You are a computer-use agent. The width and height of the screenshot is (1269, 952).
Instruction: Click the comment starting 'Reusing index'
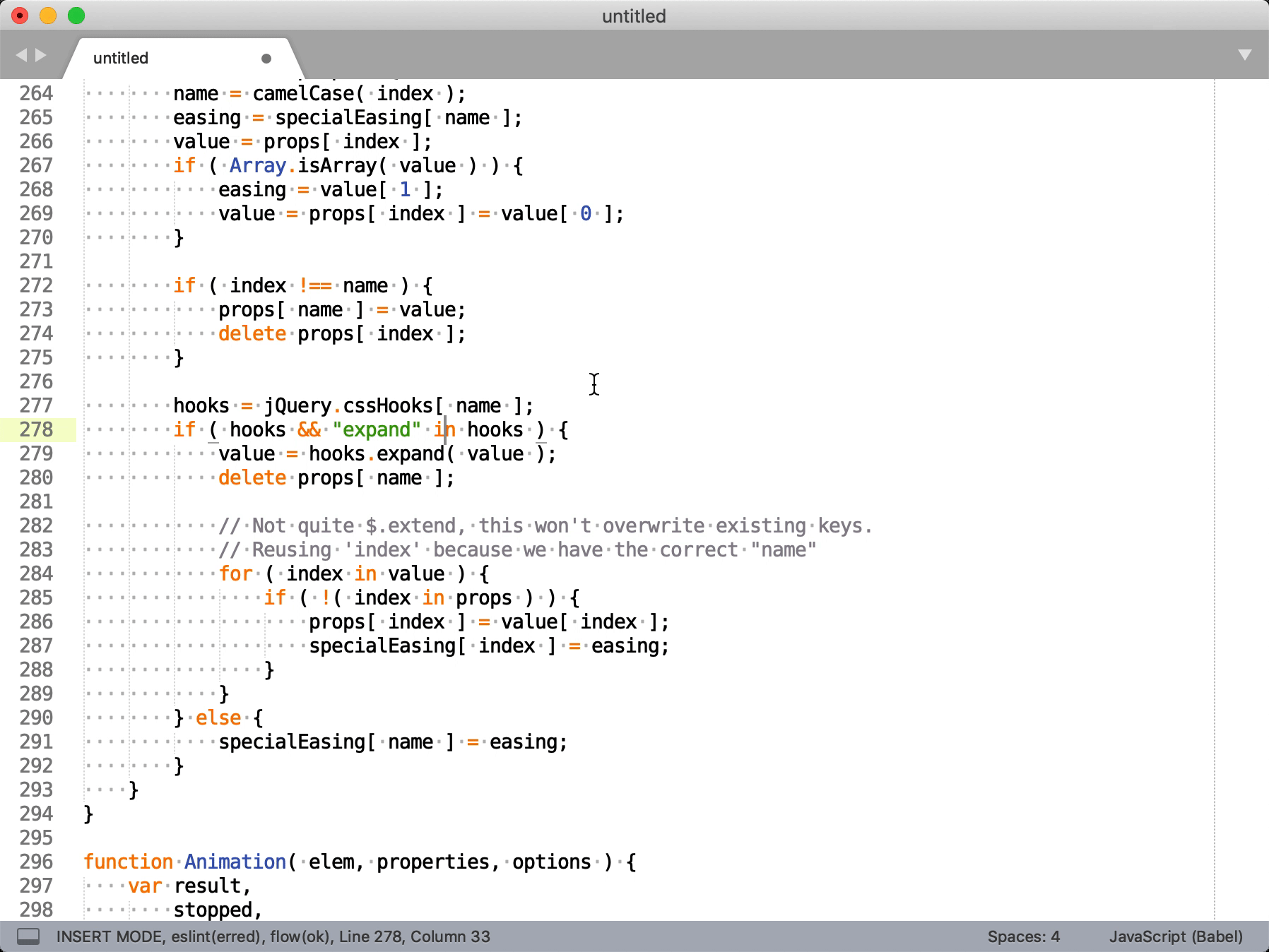[x=518, y=549]
